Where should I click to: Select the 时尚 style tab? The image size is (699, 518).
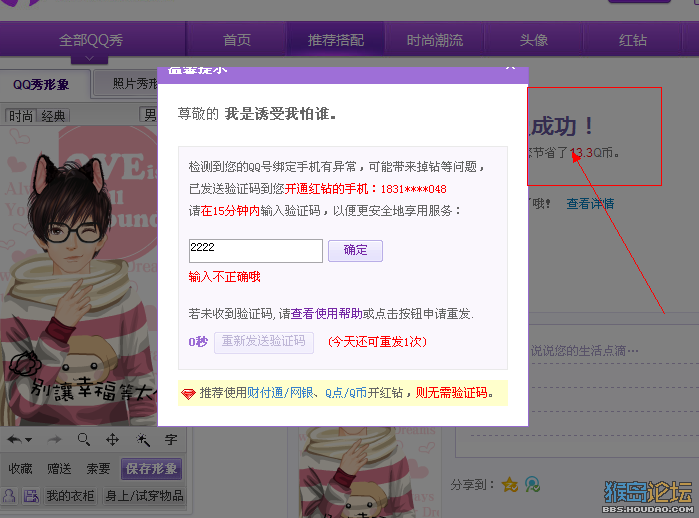click(x=21, y=116)
